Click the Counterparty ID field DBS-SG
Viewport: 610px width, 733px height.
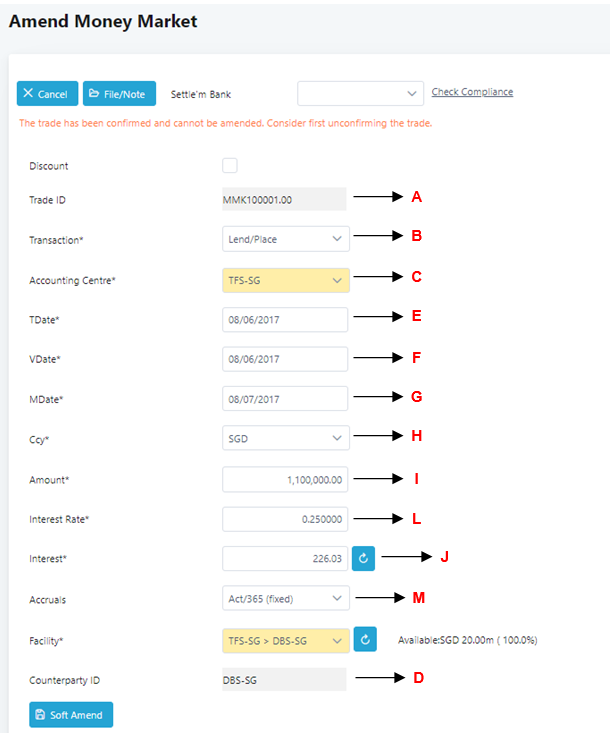tap(284, 680)
